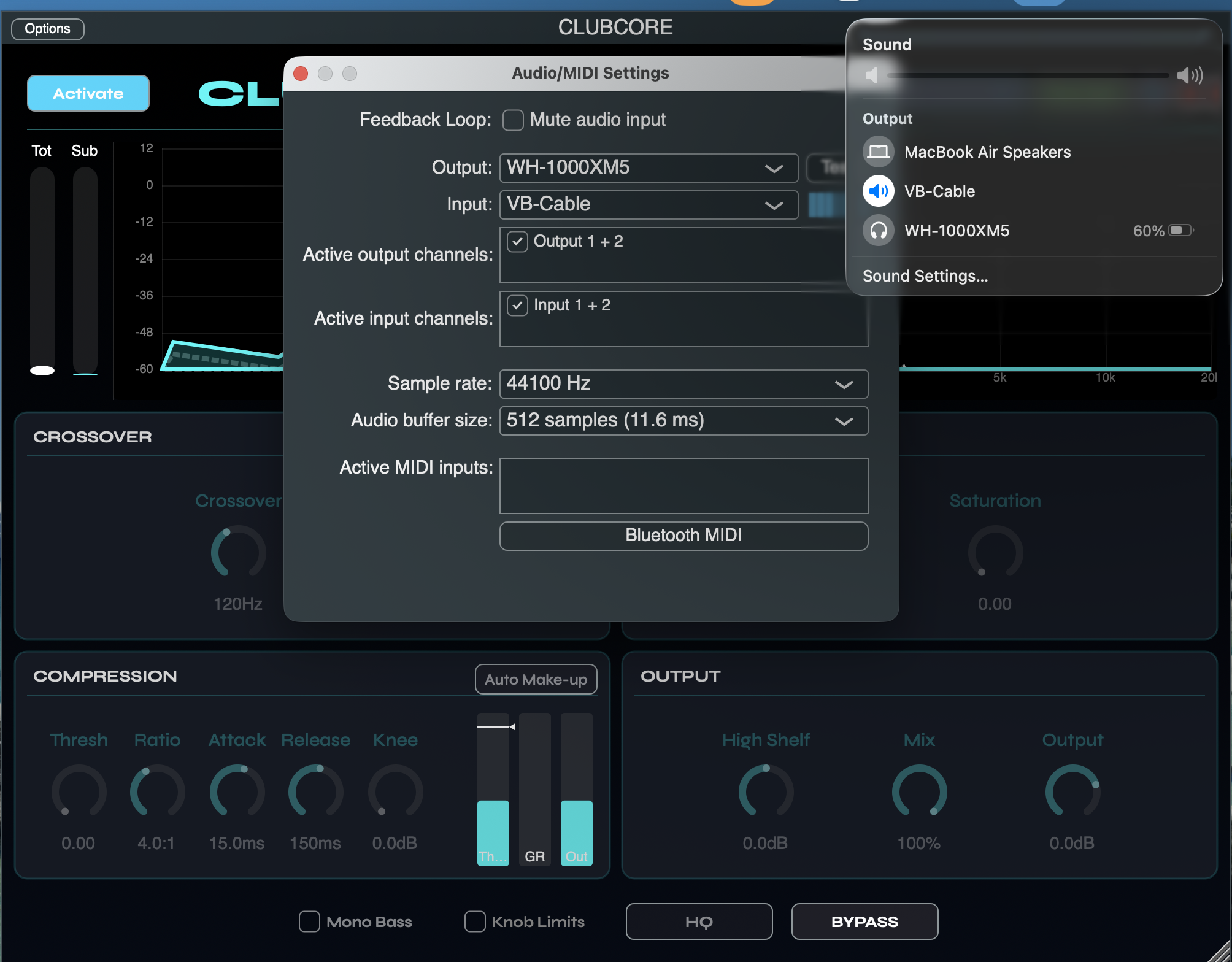
Task: Click the Ratio compression knob
Action: (157, 791)
